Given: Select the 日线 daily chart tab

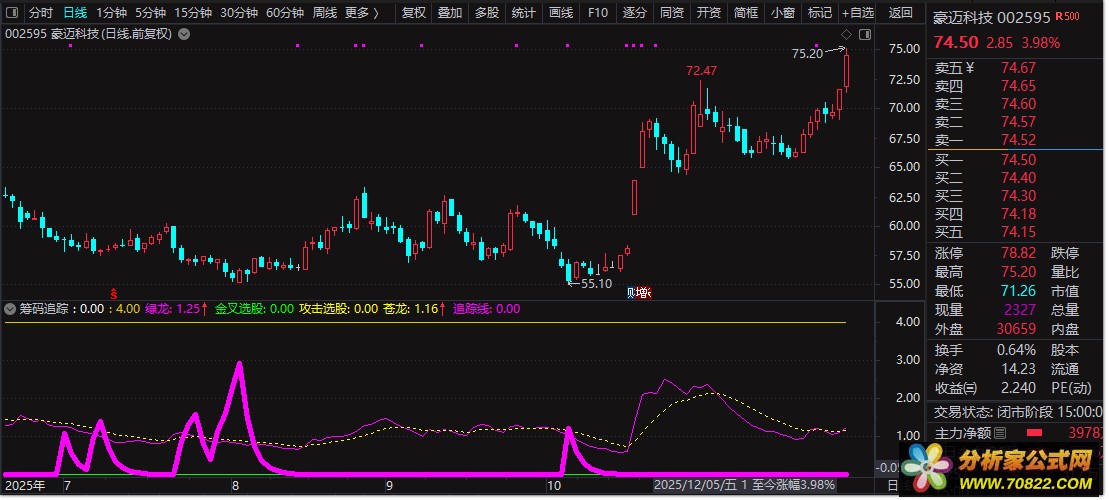Looking at the screenshot, I should [75, 13].
